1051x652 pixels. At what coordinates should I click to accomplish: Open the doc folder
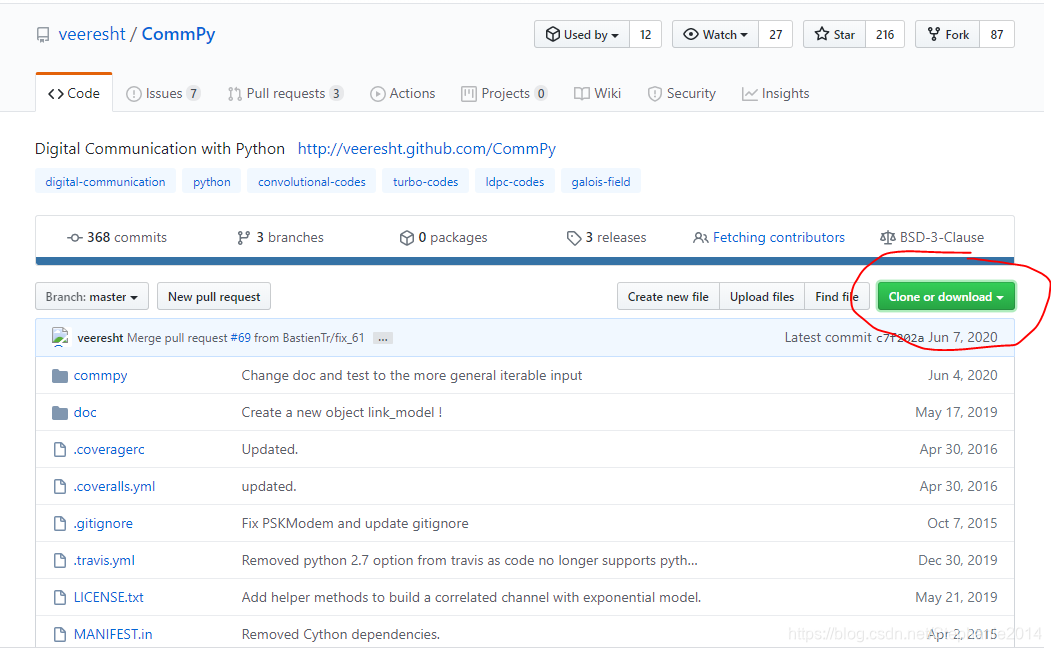85,412
